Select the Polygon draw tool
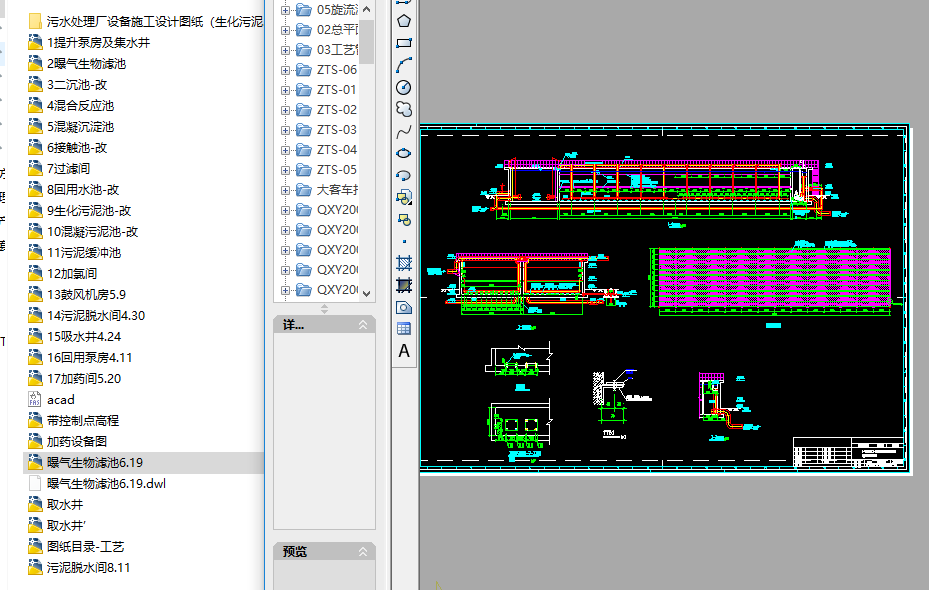The image size is (929, 590). (x=403, y=21)
